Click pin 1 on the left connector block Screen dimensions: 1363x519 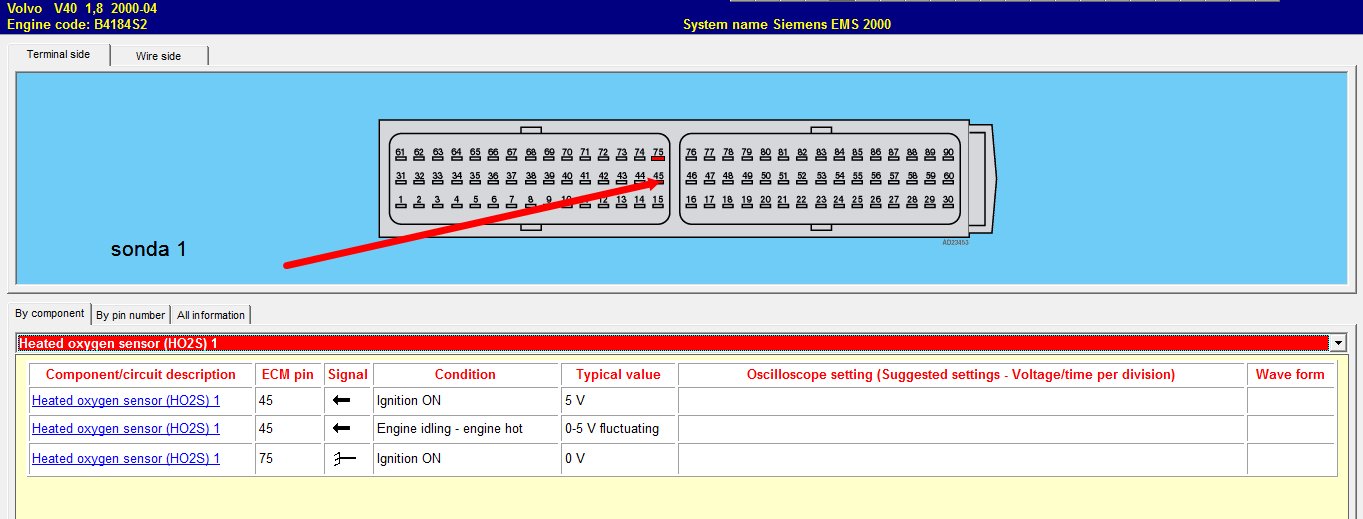tap(400, 202)
